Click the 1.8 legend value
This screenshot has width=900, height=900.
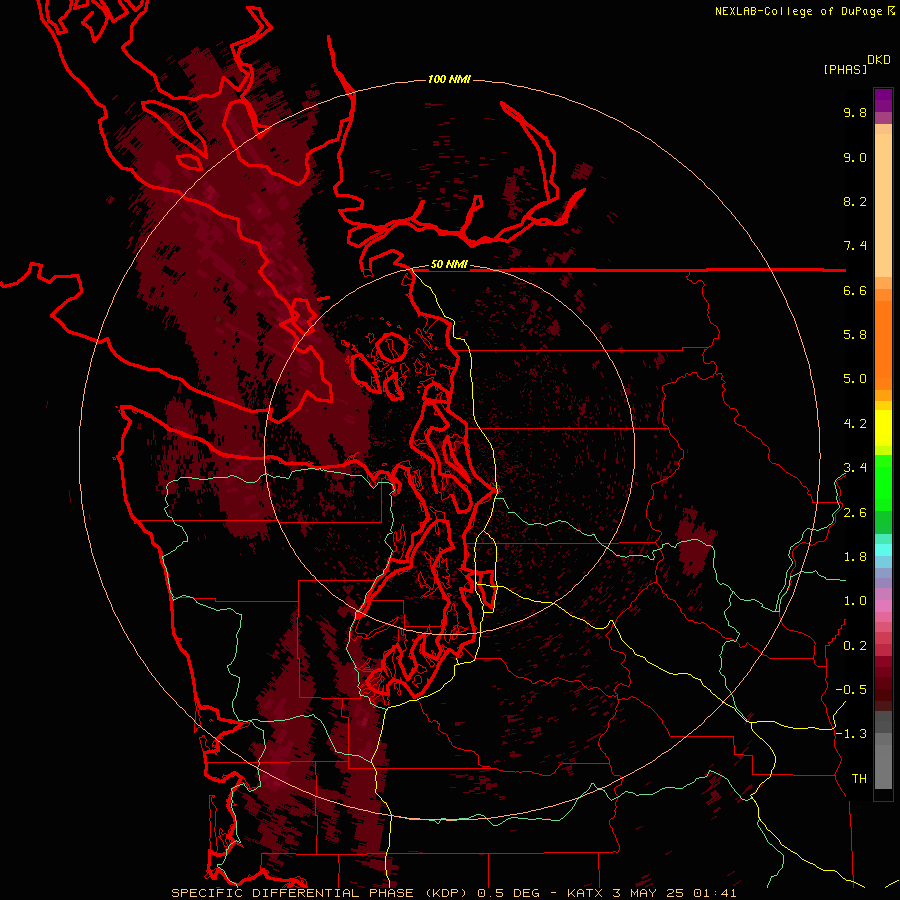click(855, 557)
